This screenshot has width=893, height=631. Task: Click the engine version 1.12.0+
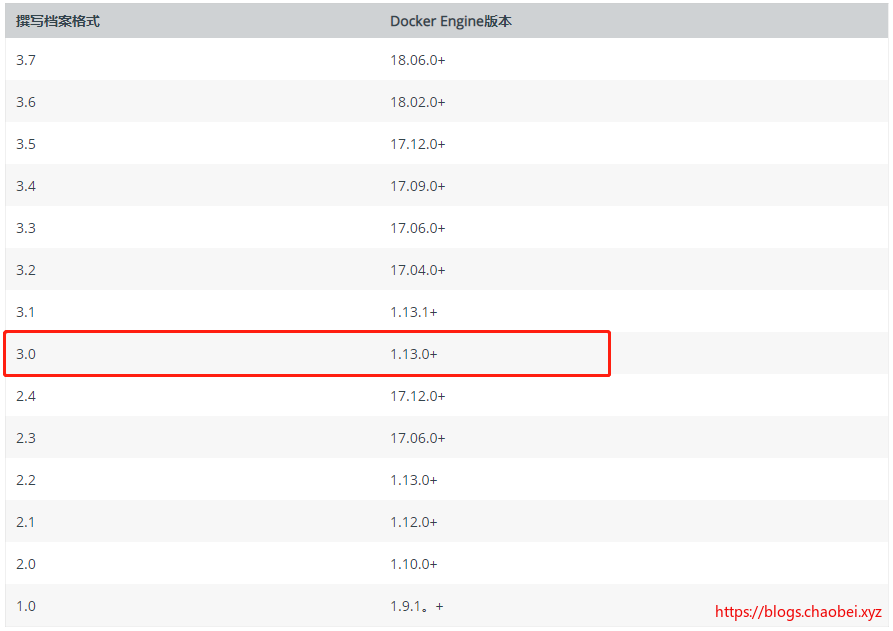(x=413, y=522)
